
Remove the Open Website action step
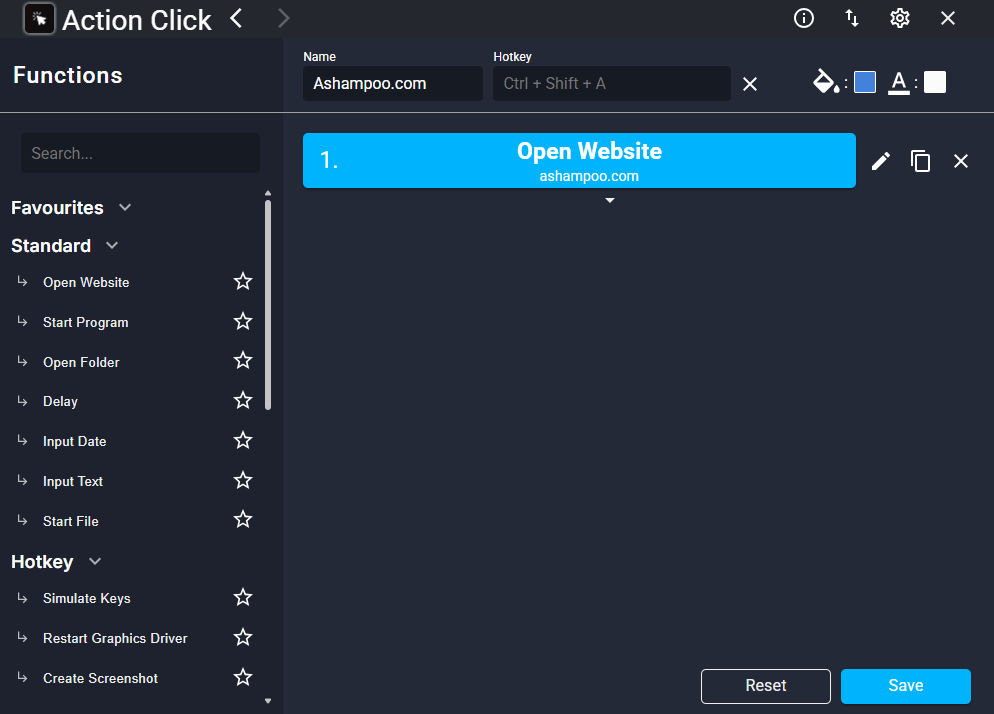click(961, 161)
